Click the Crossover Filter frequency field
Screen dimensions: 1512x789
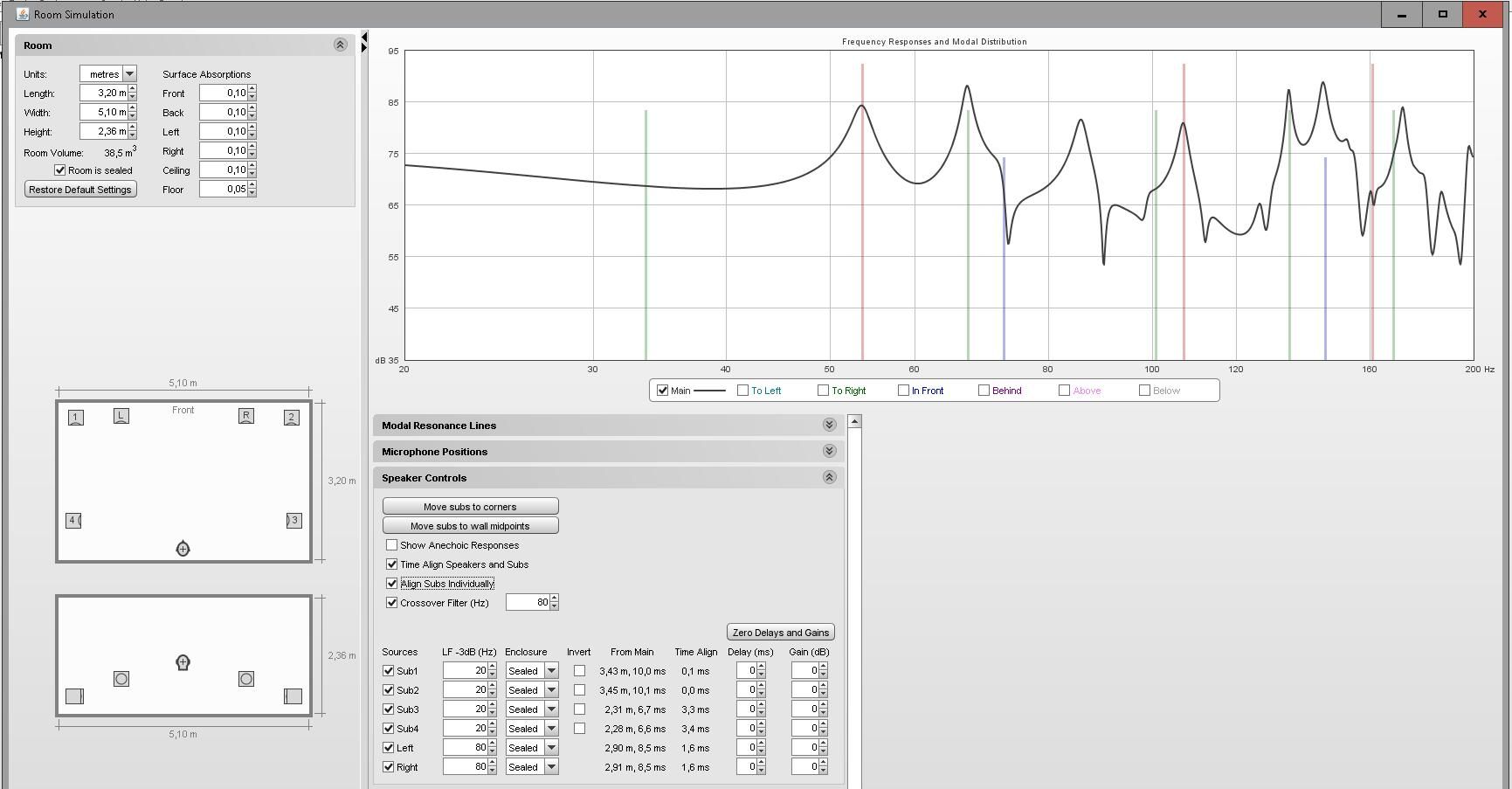(x=528, y=603)
